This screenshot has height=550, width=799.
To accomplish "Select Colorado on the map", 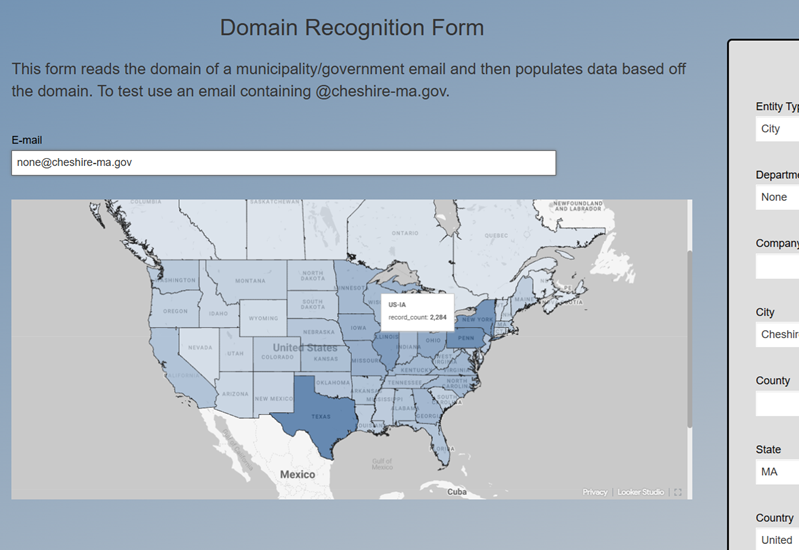I will pos(277,355).
